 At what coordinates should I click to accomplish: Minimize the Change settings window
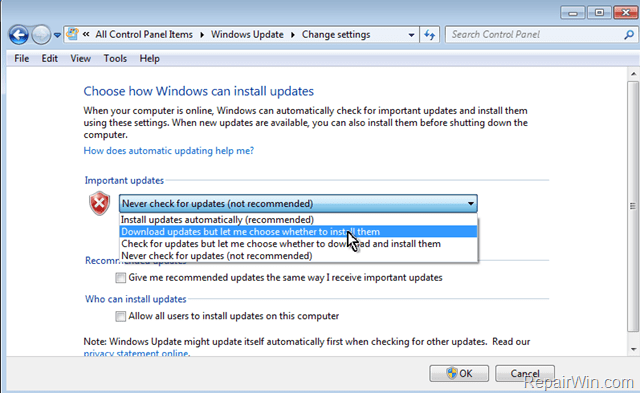point(573,13)
